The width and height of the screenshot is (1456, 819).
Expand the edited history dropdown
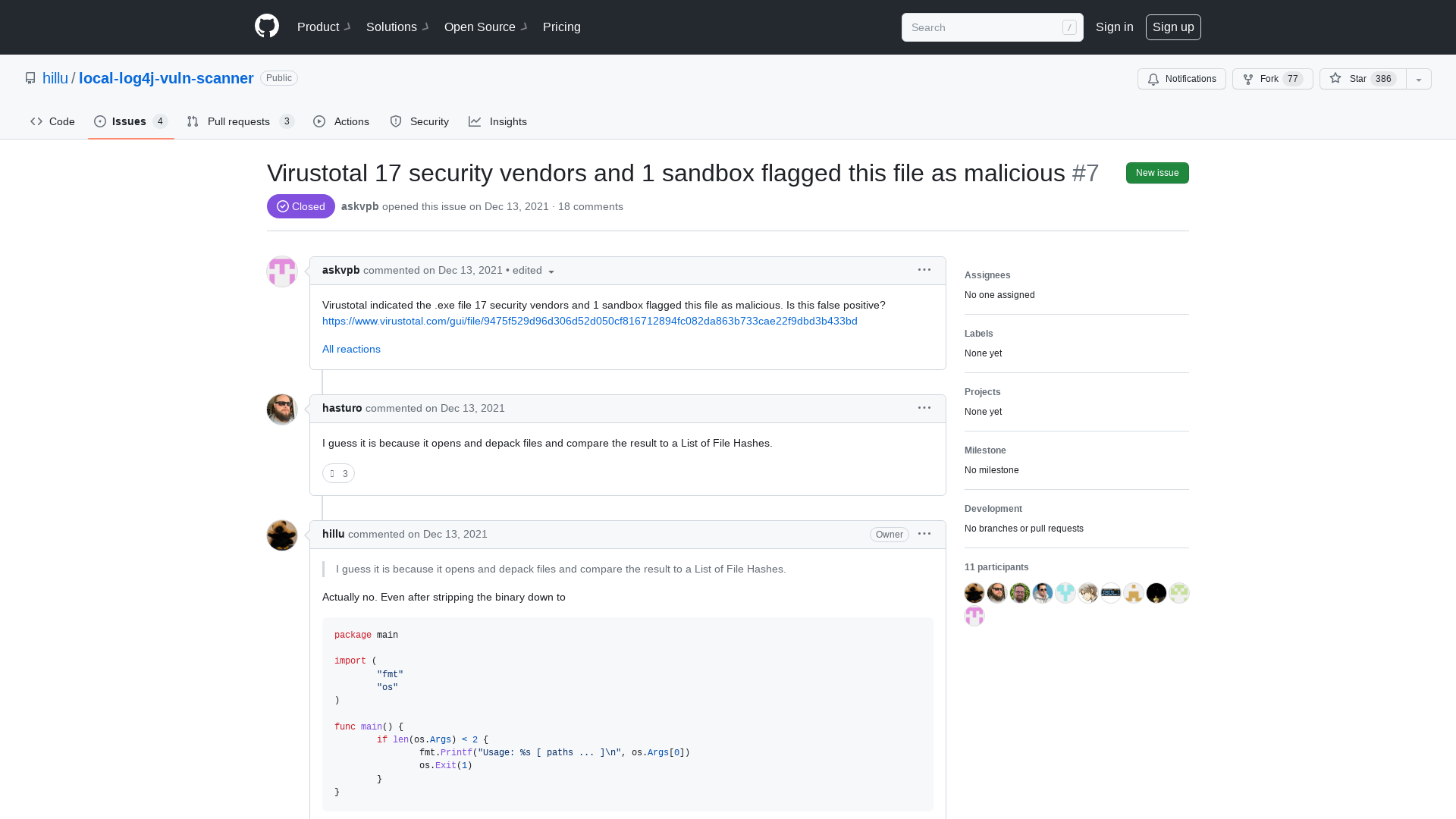(x=534, y=271)
